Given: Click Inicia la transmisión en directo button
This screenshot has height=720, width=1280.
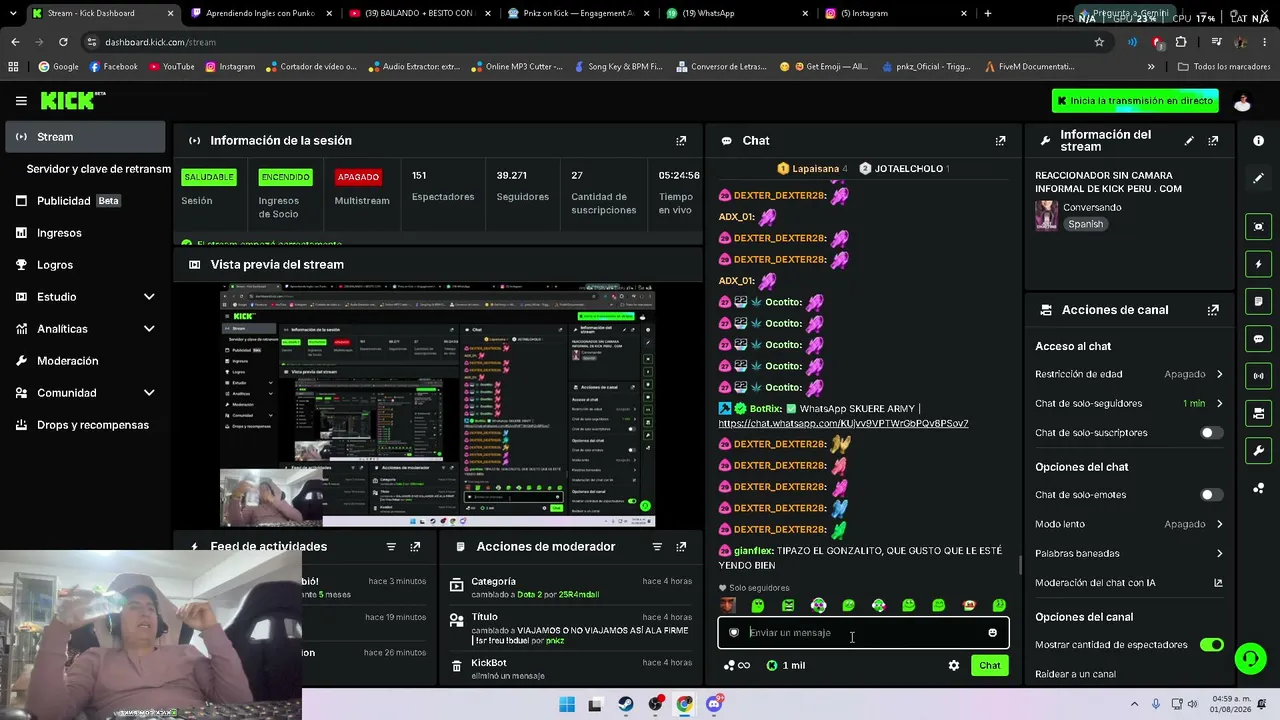Looking at the screenshot, I should pos(1134,101).
